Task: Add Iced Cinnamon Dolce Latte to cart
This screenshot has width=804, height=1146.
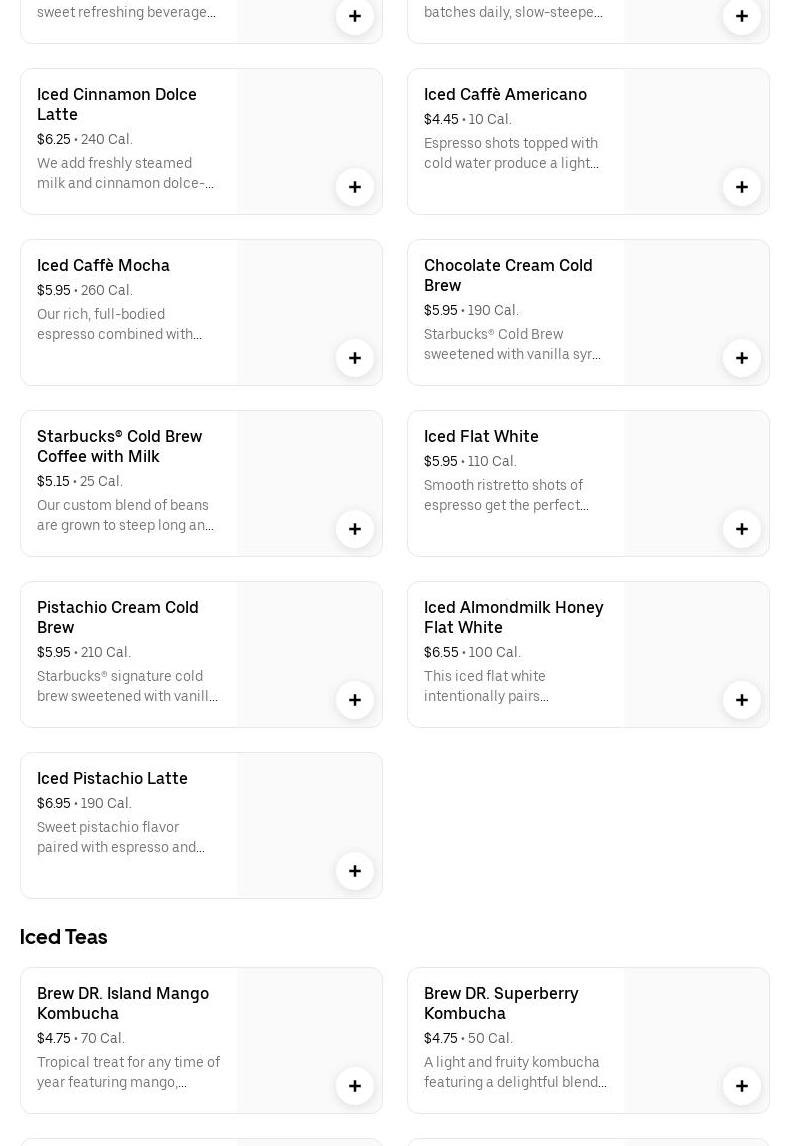Action: pyautogui.click(x=355, y=187)
